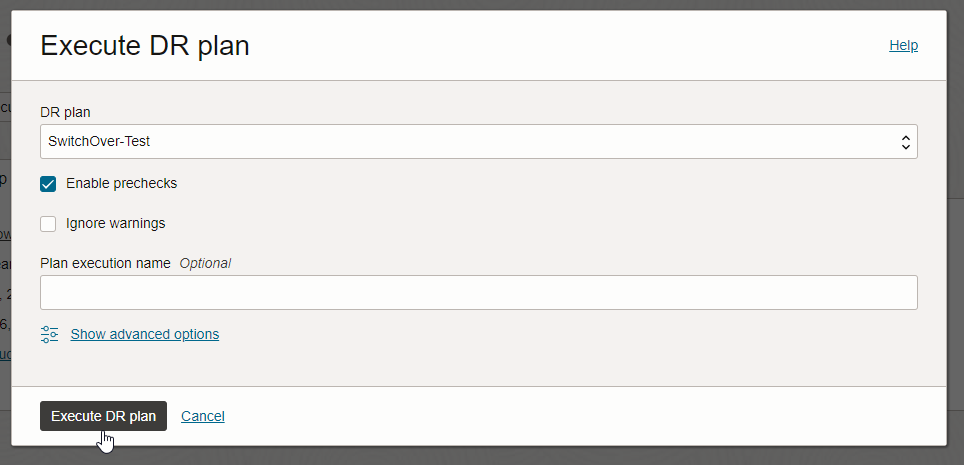Uncheck the Enable prechecks checkbox

point(48,184)
